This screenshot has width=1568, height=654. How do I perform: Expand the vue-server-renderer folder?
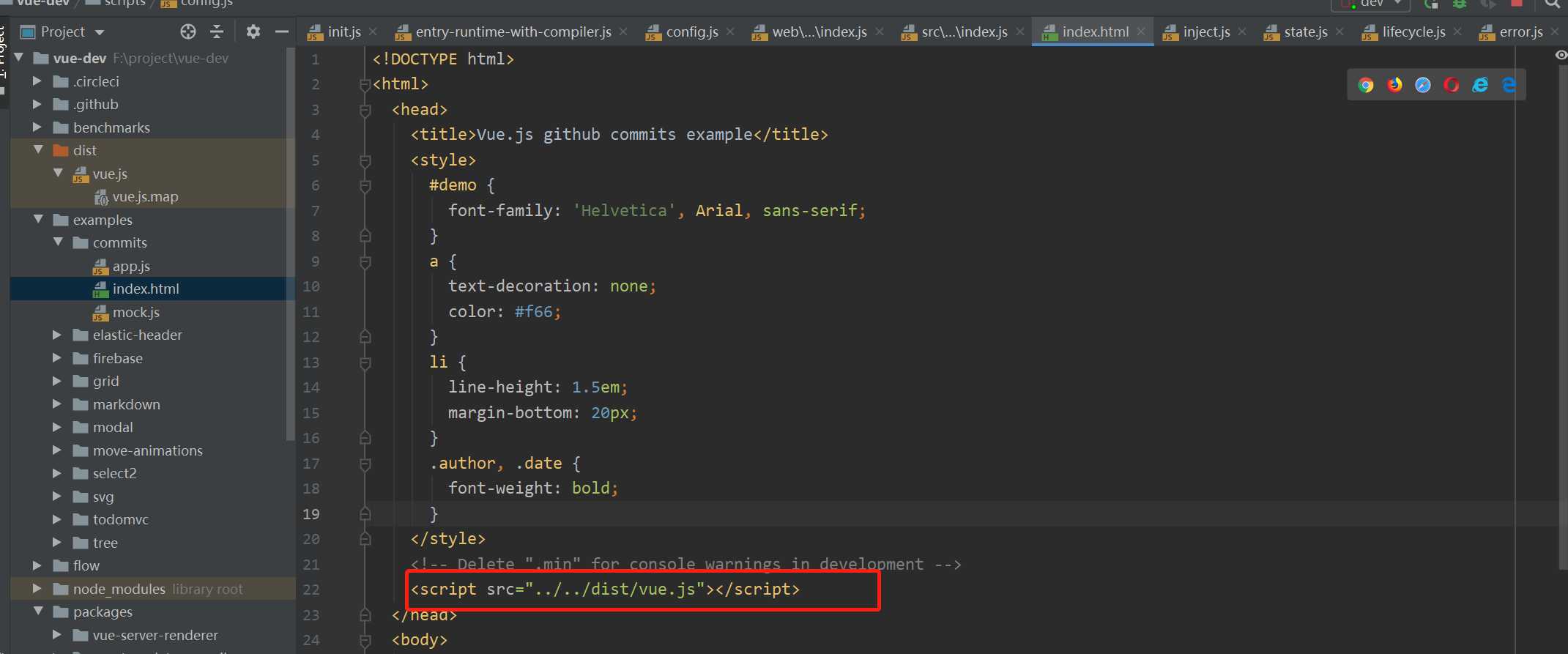[57, 634]
